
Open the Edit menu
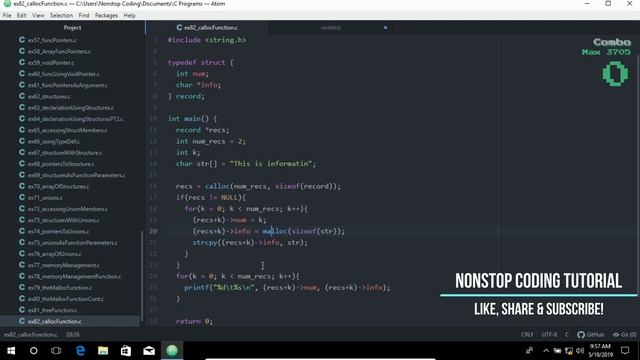21,16
